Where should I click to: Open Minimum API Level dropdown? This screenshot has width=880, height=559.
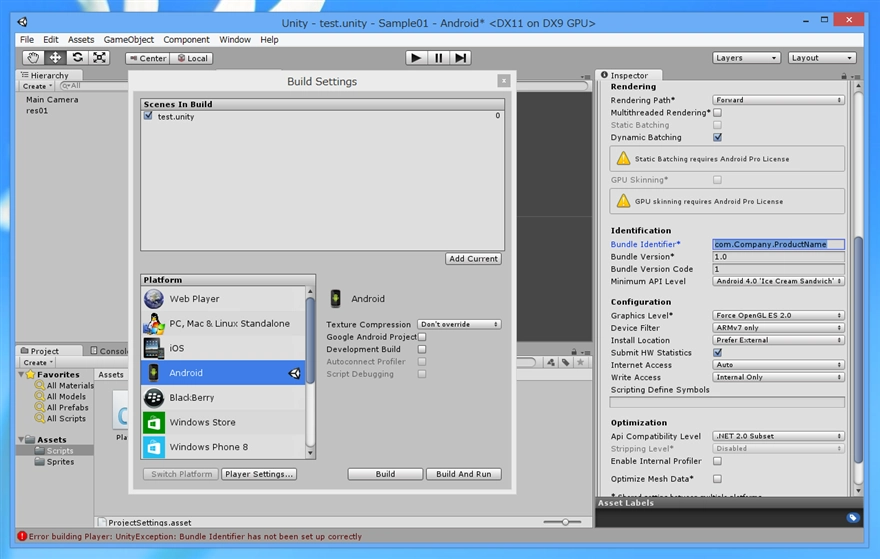pos(778,281)
